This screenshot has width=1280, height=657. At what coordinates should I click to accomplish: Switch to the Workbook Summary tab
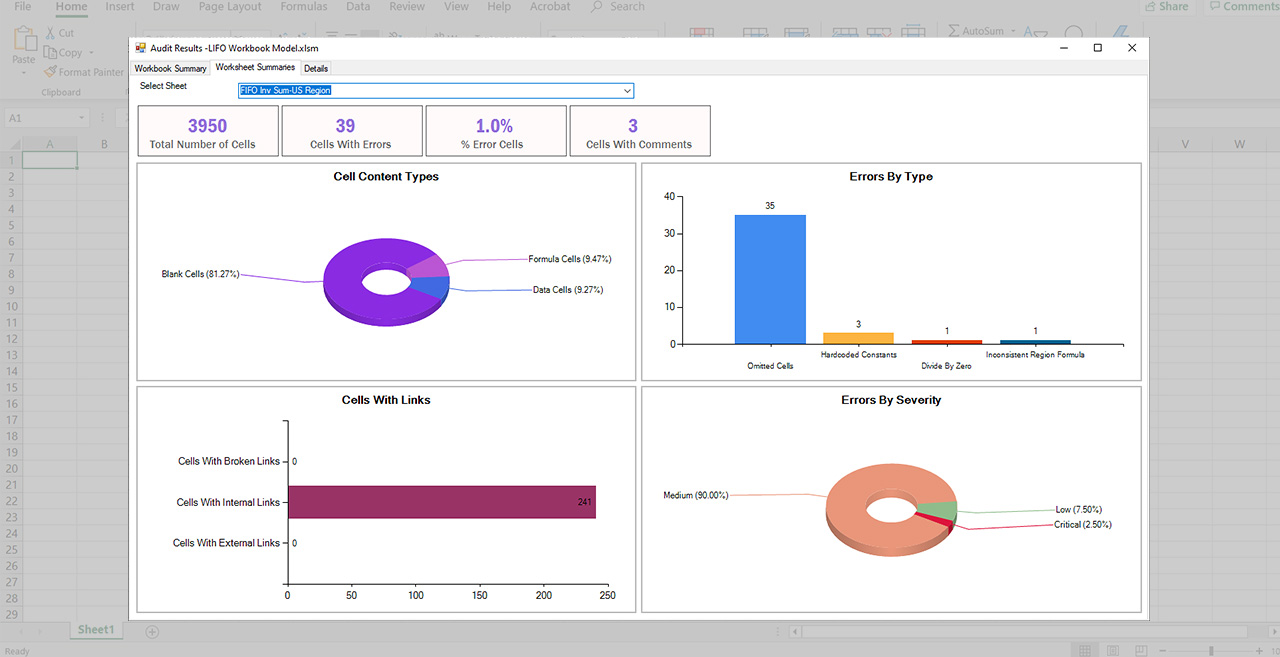tap(171, 69)
